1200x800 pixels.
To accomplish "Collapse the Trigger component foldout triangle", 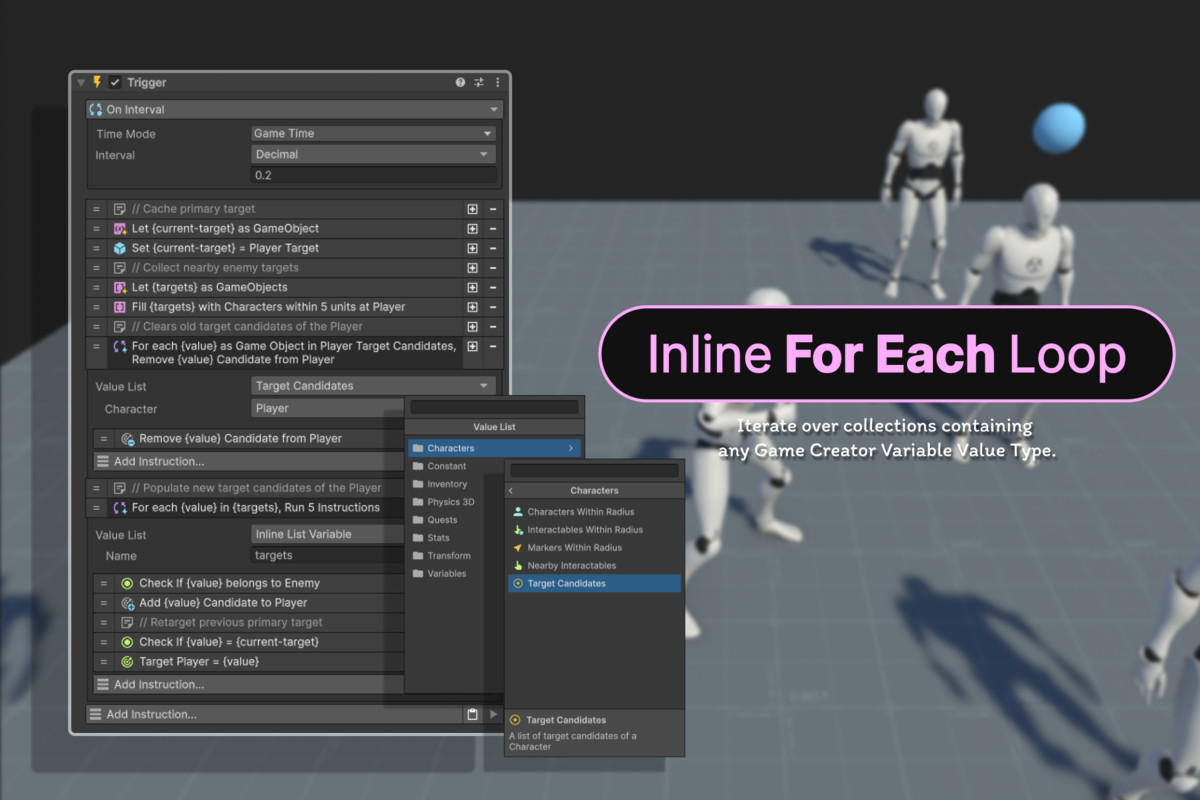I will 81,83.
